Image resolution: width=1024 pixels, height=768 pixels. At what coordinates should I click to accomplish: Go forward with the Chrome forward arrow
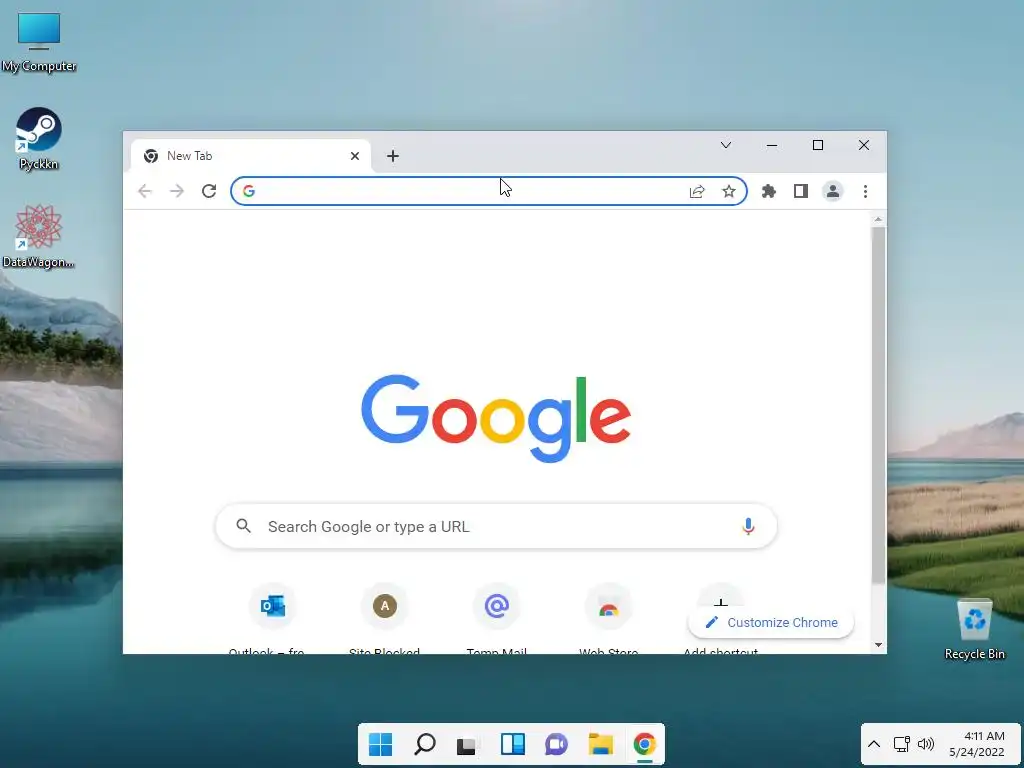[177, 191]
